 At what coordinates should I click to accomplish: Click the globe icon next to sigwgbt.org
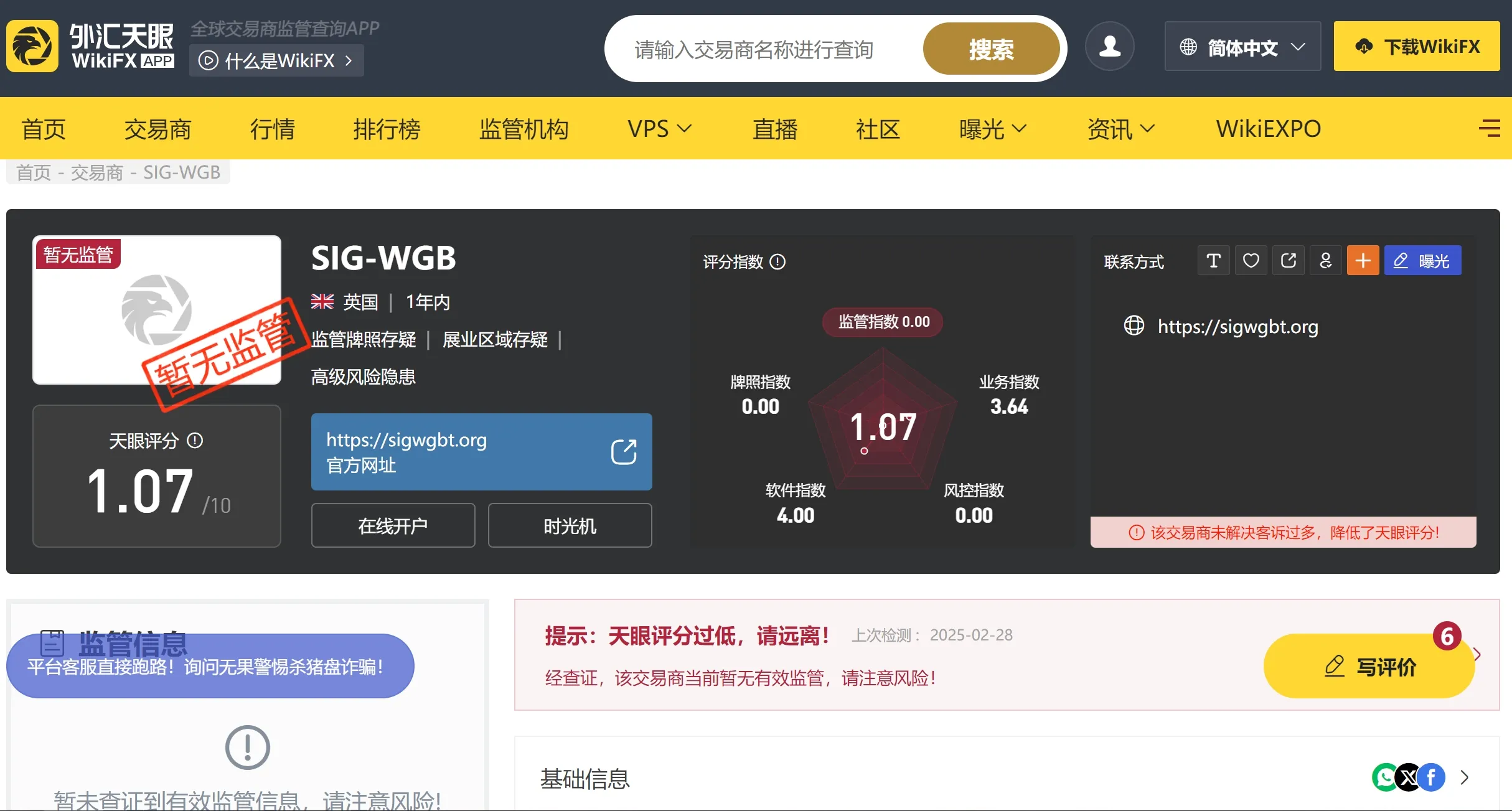pyautogui.click(x=1134, y=326)
